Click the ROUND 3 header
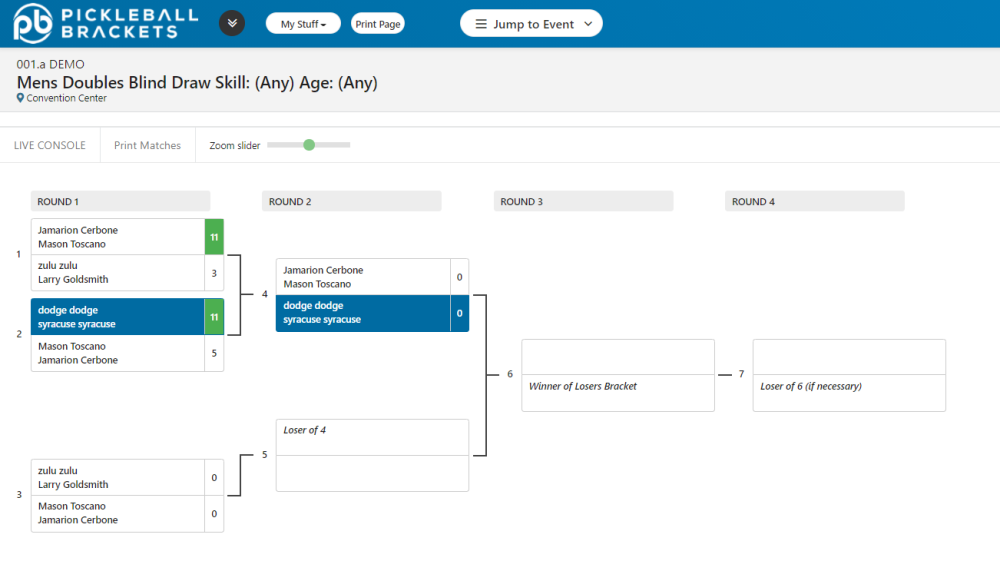This screenshot has width=1000, height=571. click(583, 201)
